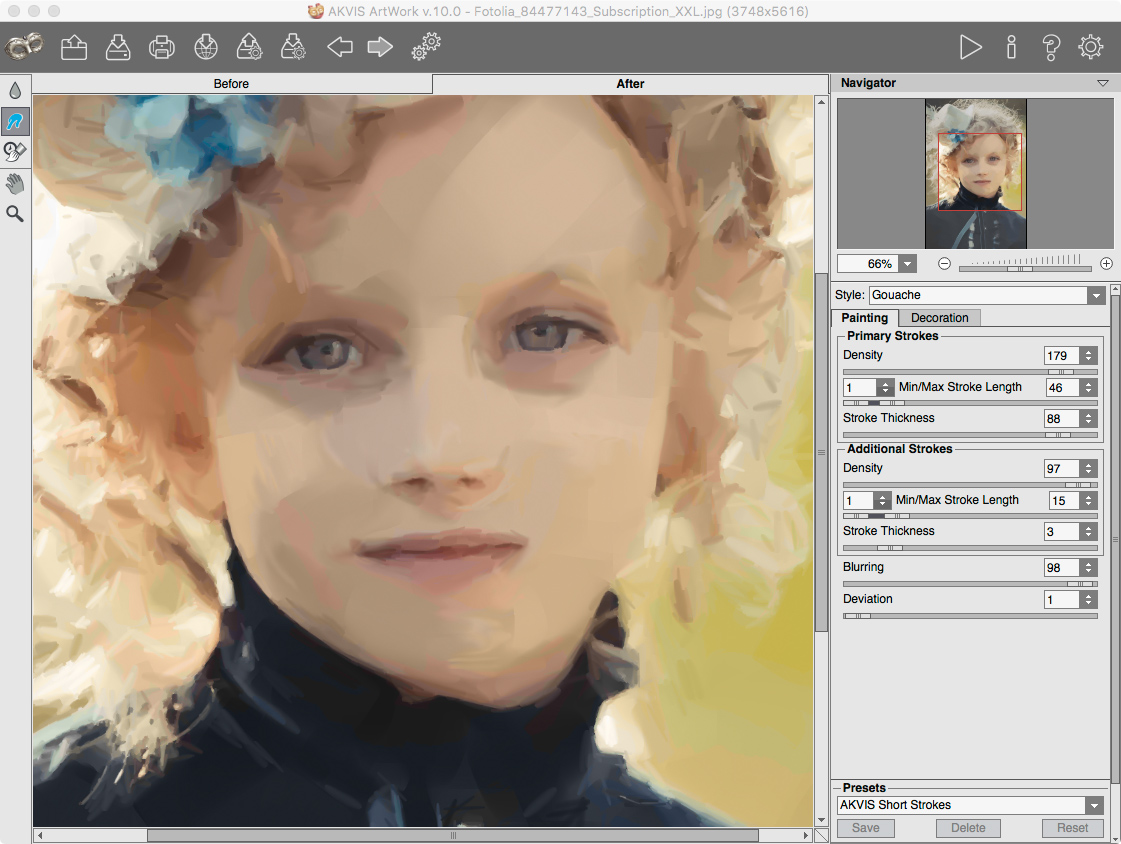Click the Run play triangle button
Viewport: 1121px width, 844px height.
tap(970, 48)
